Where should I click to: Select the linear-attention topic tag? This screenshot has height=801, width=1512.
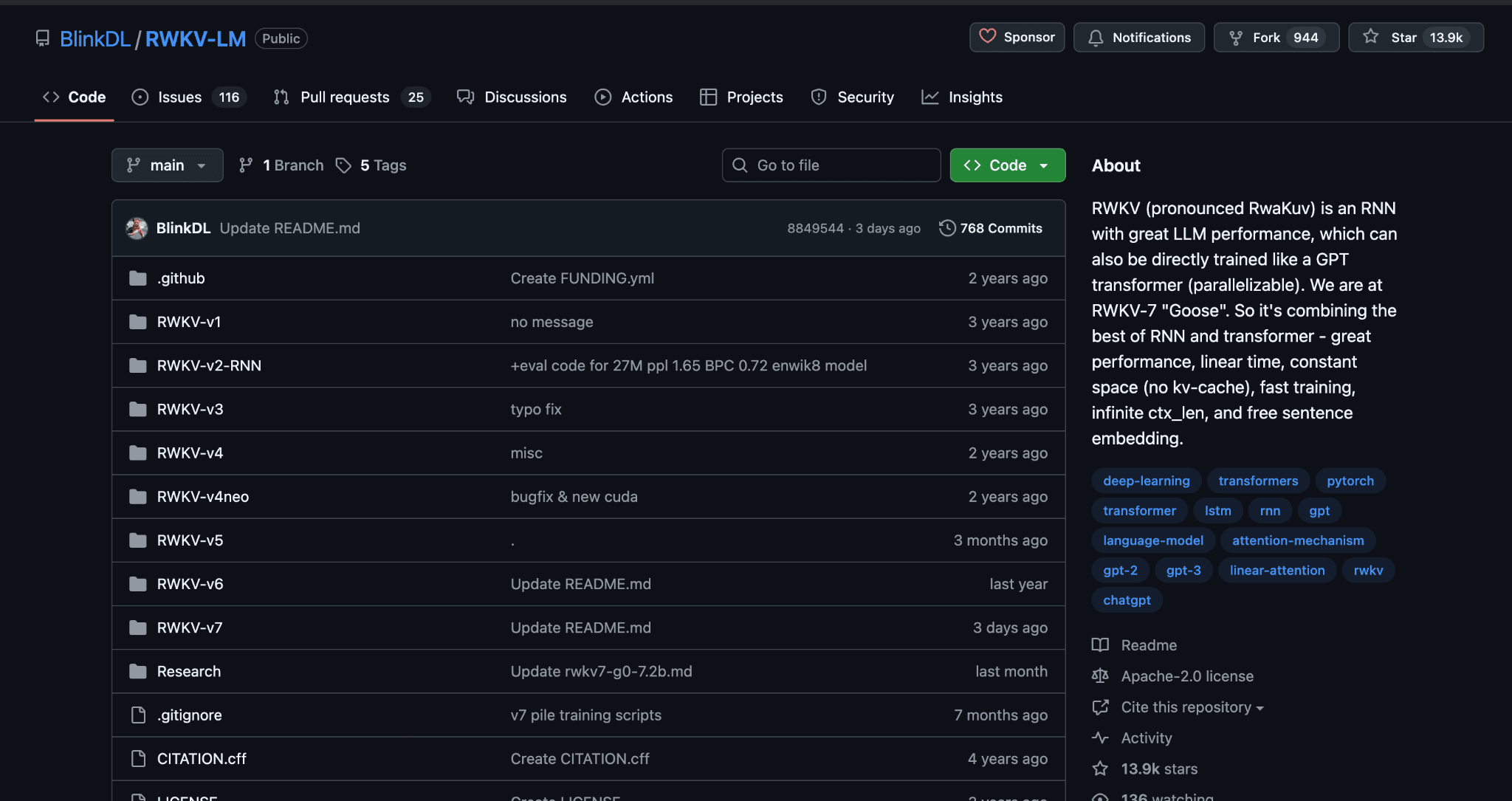(1277, 570)
